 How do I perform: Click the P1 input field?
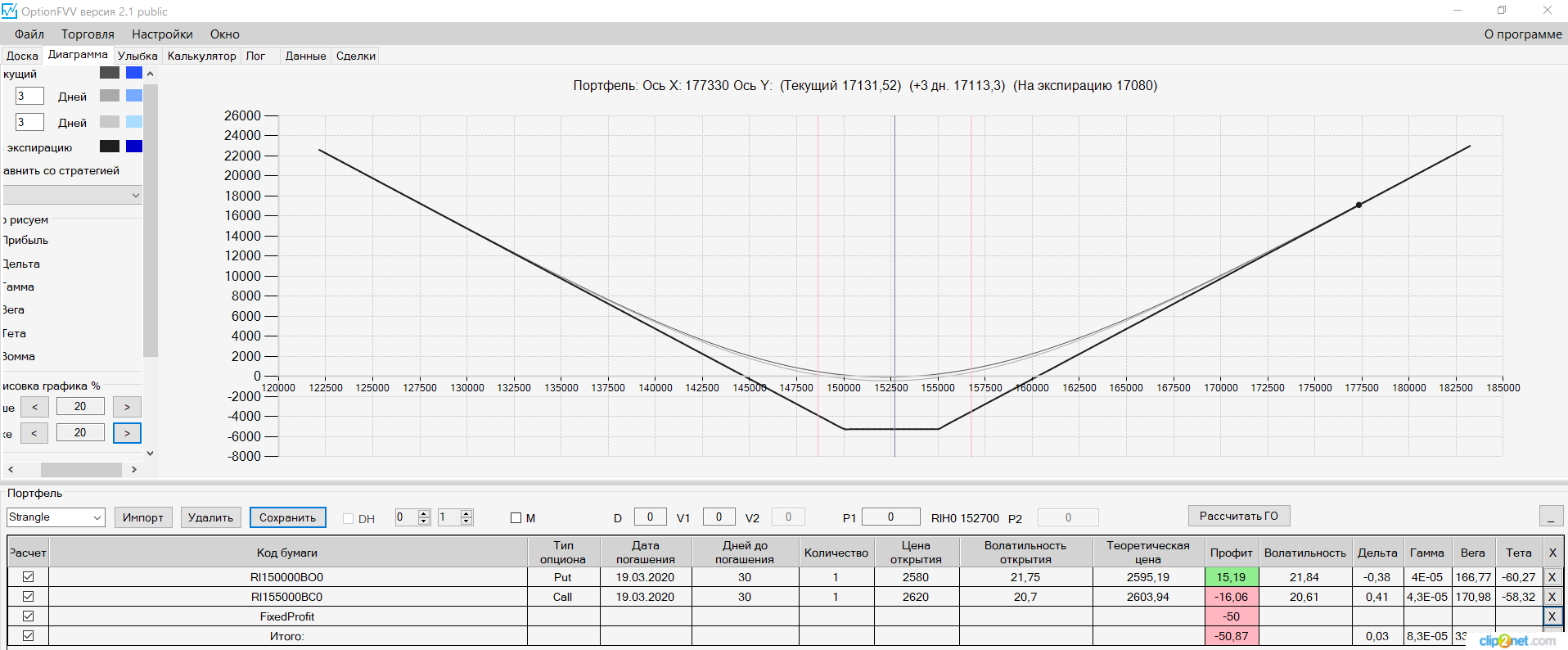coord(891,517)
